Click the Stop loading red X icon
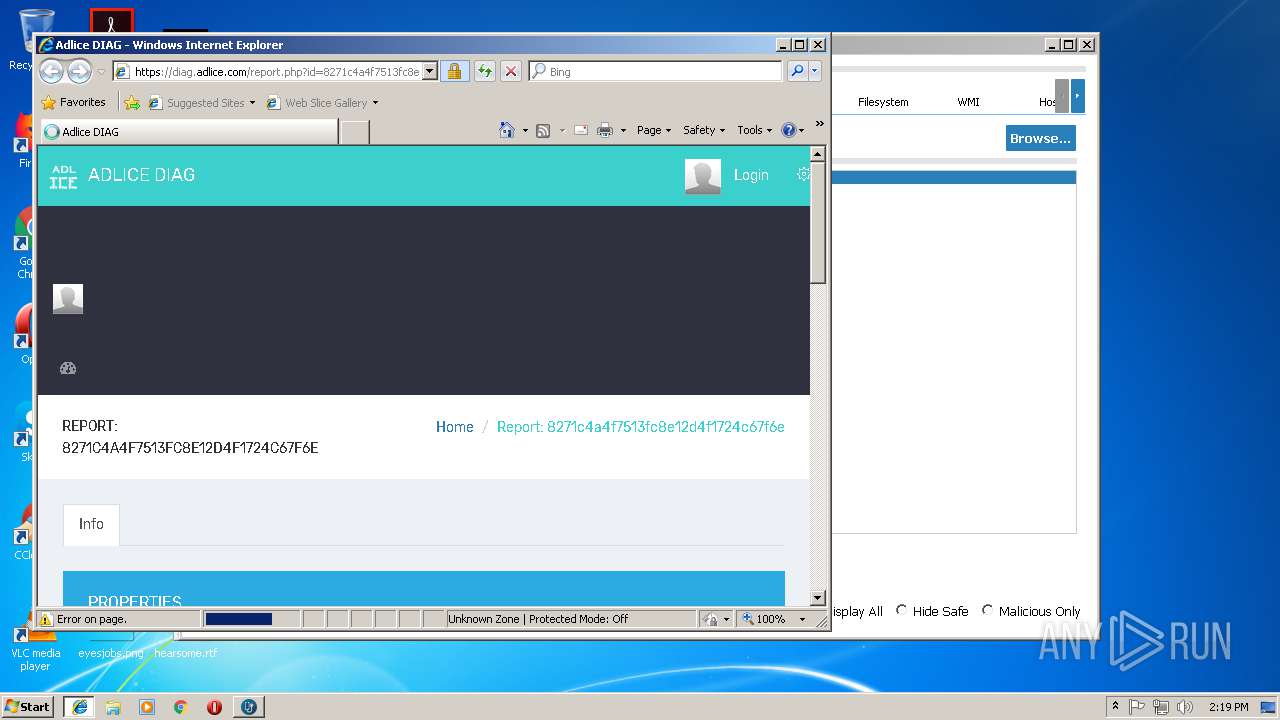1280x720 pixels. (x=511, y=71)
